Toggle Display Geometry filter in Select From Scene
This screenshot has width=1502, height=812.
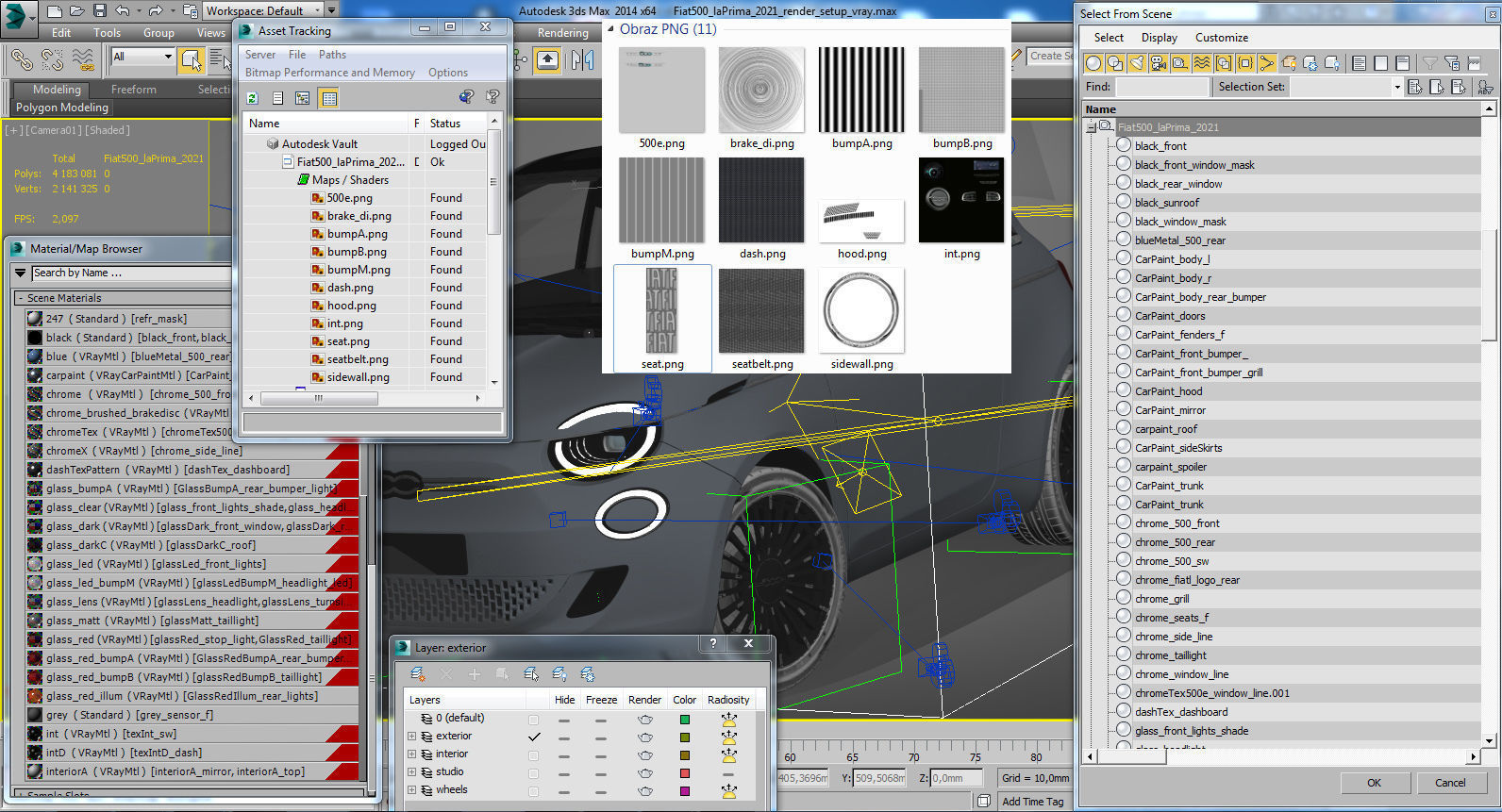(x=1093, y=63)
